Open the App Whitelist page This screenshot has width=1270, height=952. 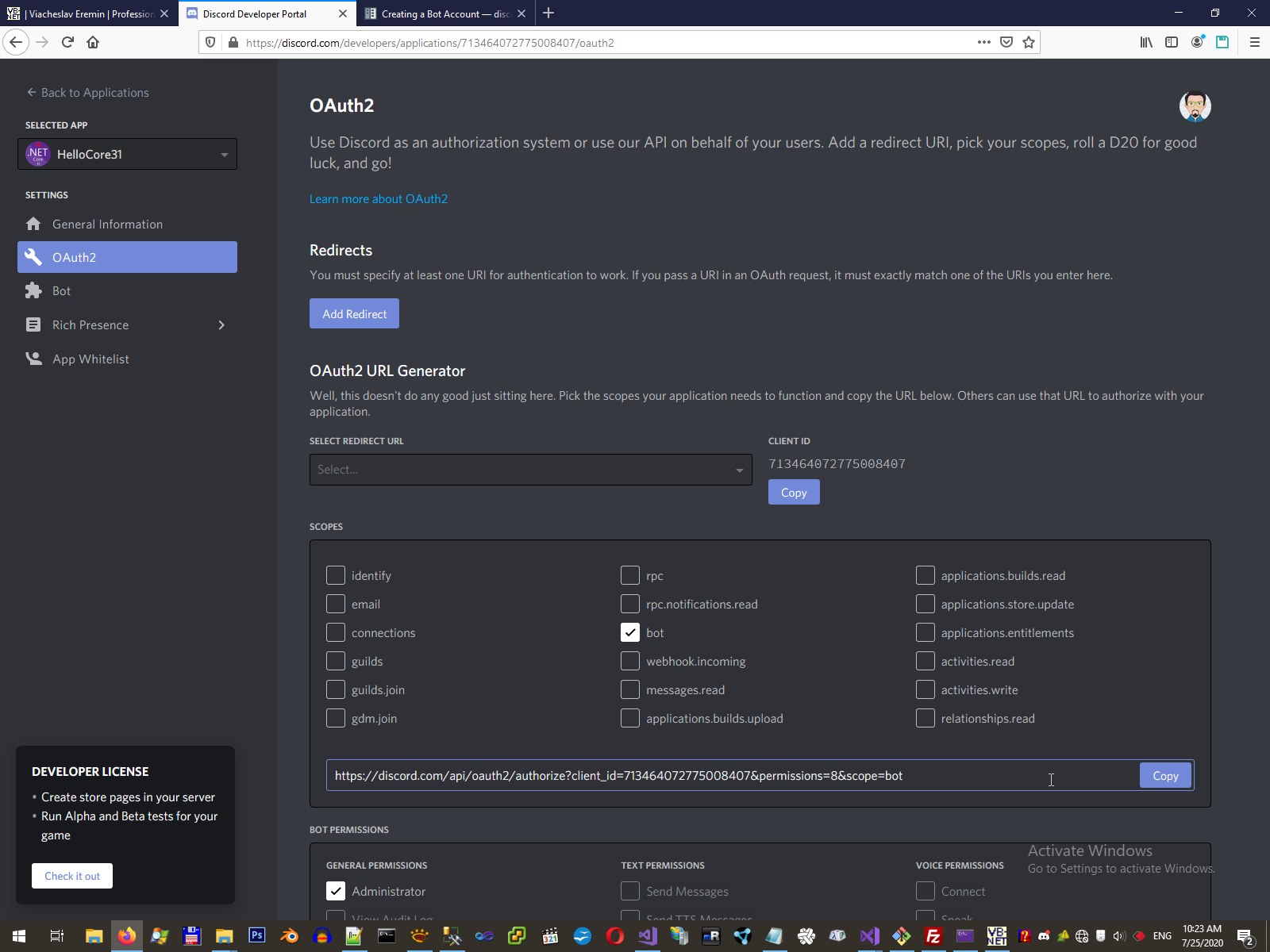coord(127,359)
